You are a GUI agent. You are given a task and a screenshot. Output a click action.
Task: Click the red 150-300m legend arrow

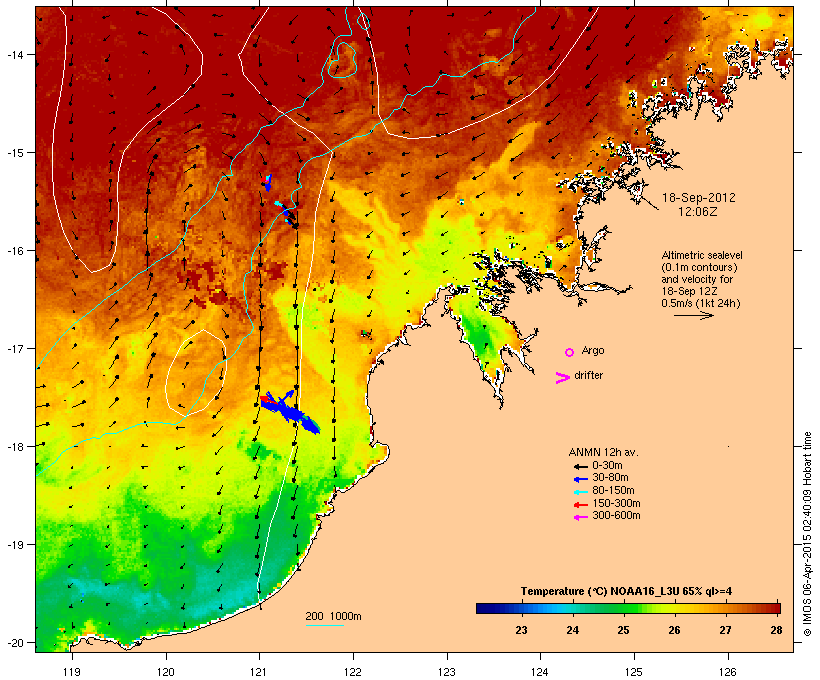[581, 505]
